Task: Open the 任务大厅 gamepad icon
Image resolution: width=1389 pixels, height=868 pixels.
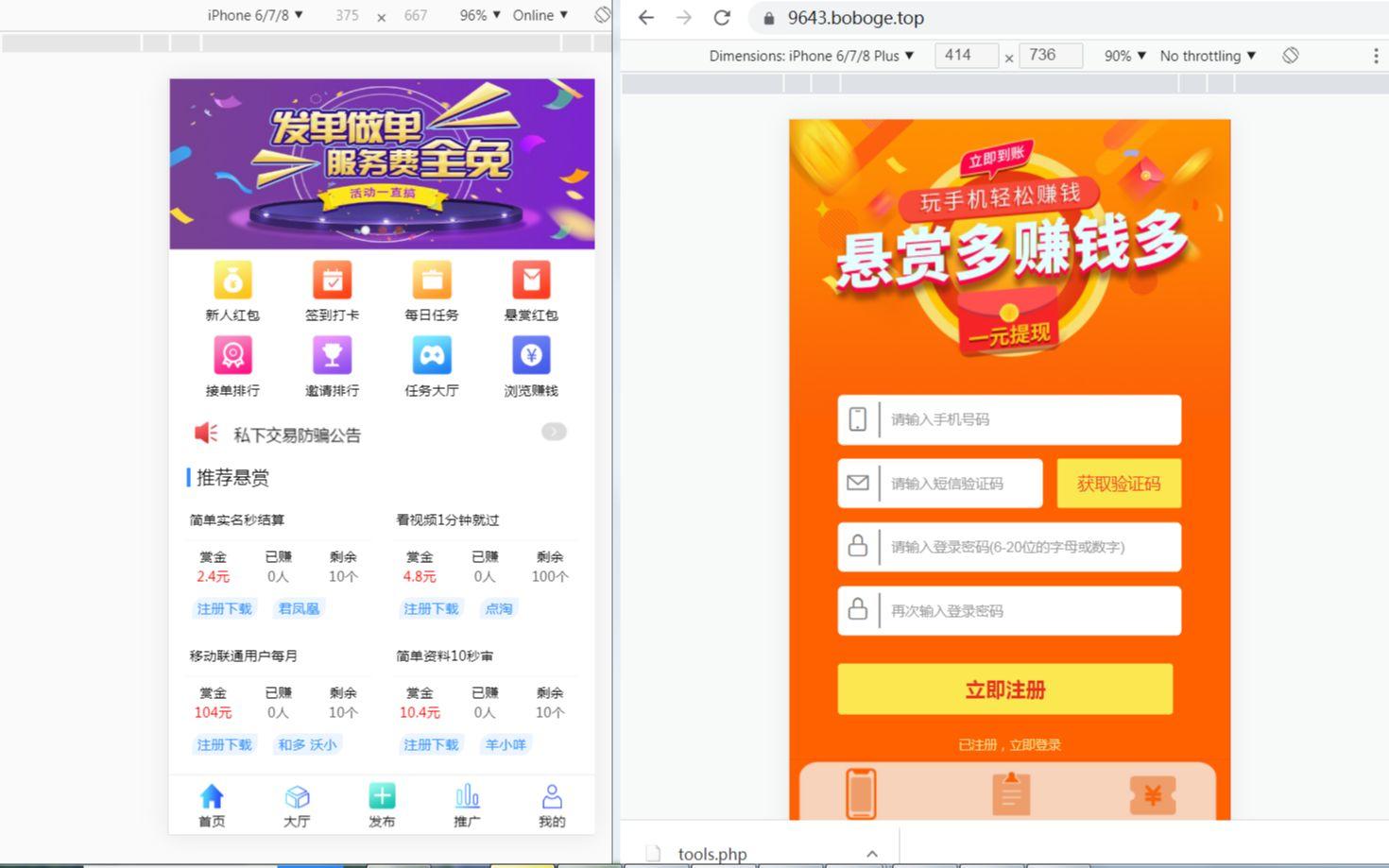Action: [x=432, y=356]
